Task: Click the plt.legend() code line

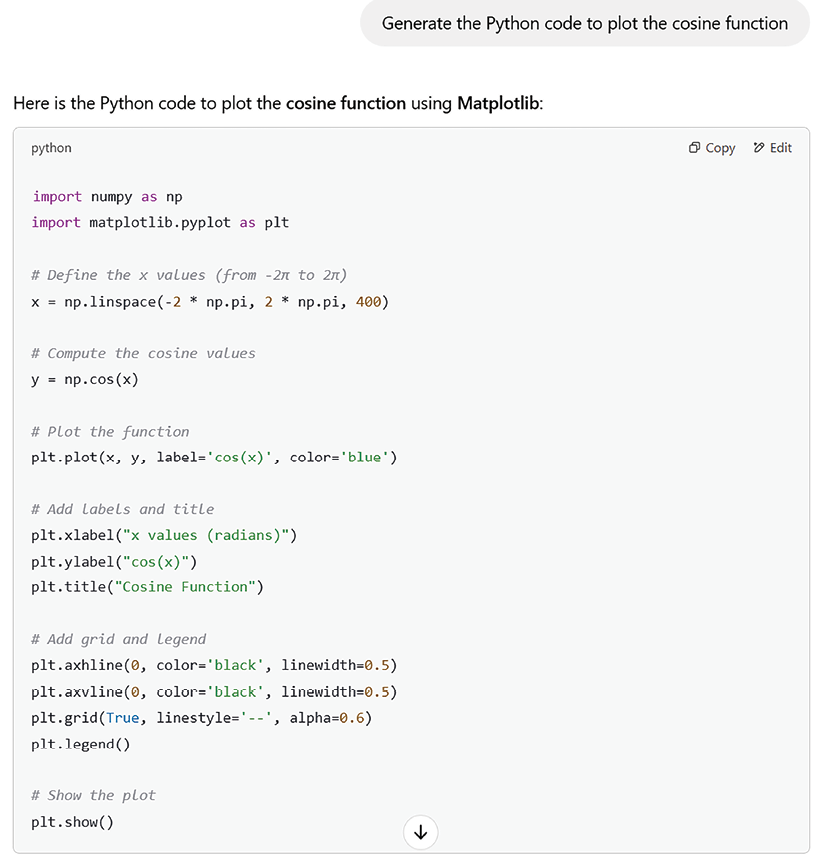Action: tap(81, 744)
